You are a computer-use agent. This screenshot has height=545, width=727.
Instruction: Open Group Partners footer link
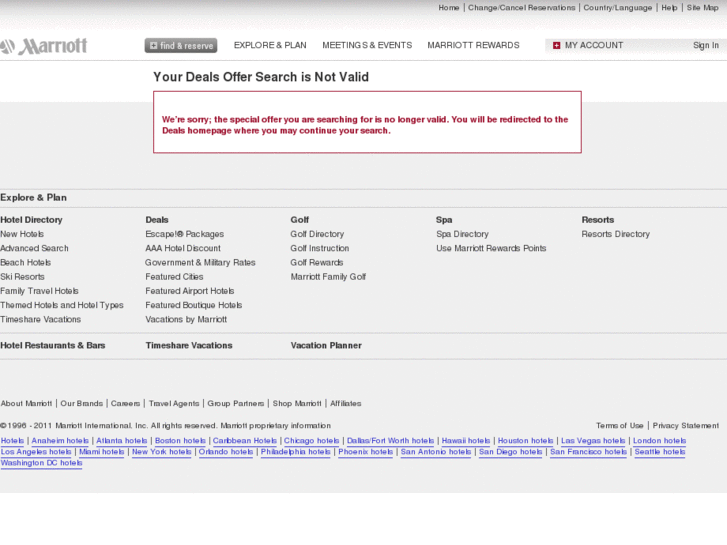click(x=236, y=404)
